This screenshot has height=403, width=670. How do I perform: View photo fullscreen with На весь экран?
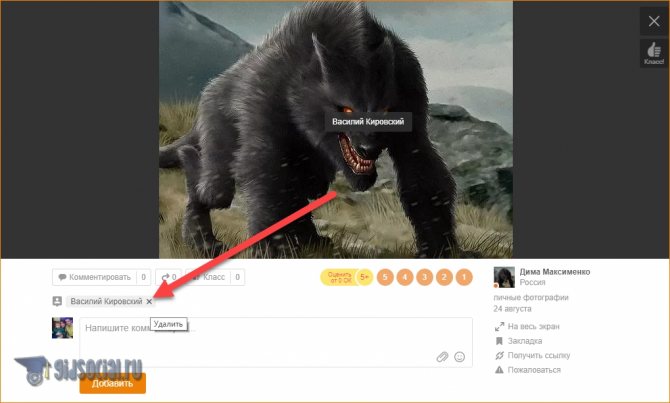point(527,327)
